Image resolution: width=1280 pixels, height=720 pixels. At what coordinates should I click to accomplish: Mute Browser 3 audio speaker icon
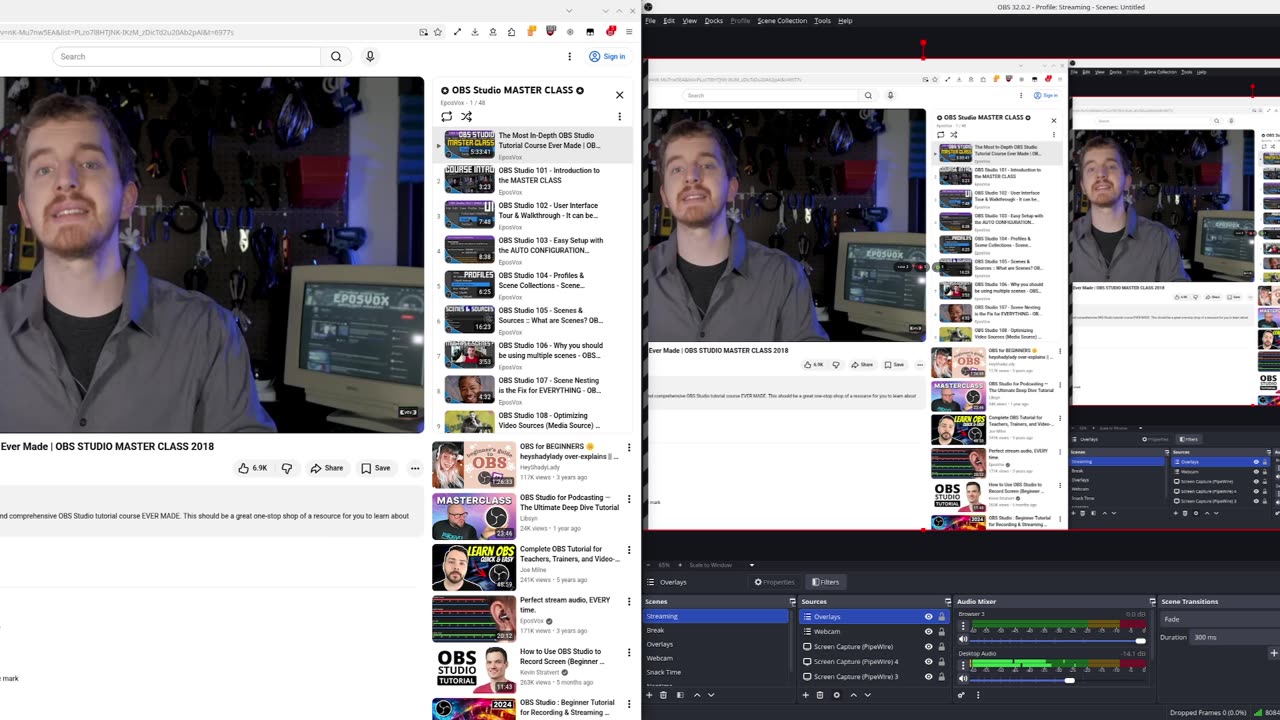(x=963, y=639)
